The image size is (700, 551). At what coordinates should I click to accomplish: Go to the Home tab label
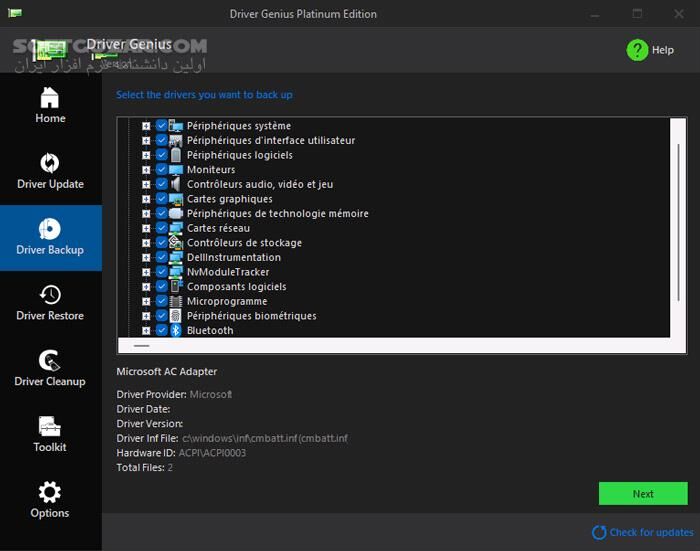pos(50,118)
